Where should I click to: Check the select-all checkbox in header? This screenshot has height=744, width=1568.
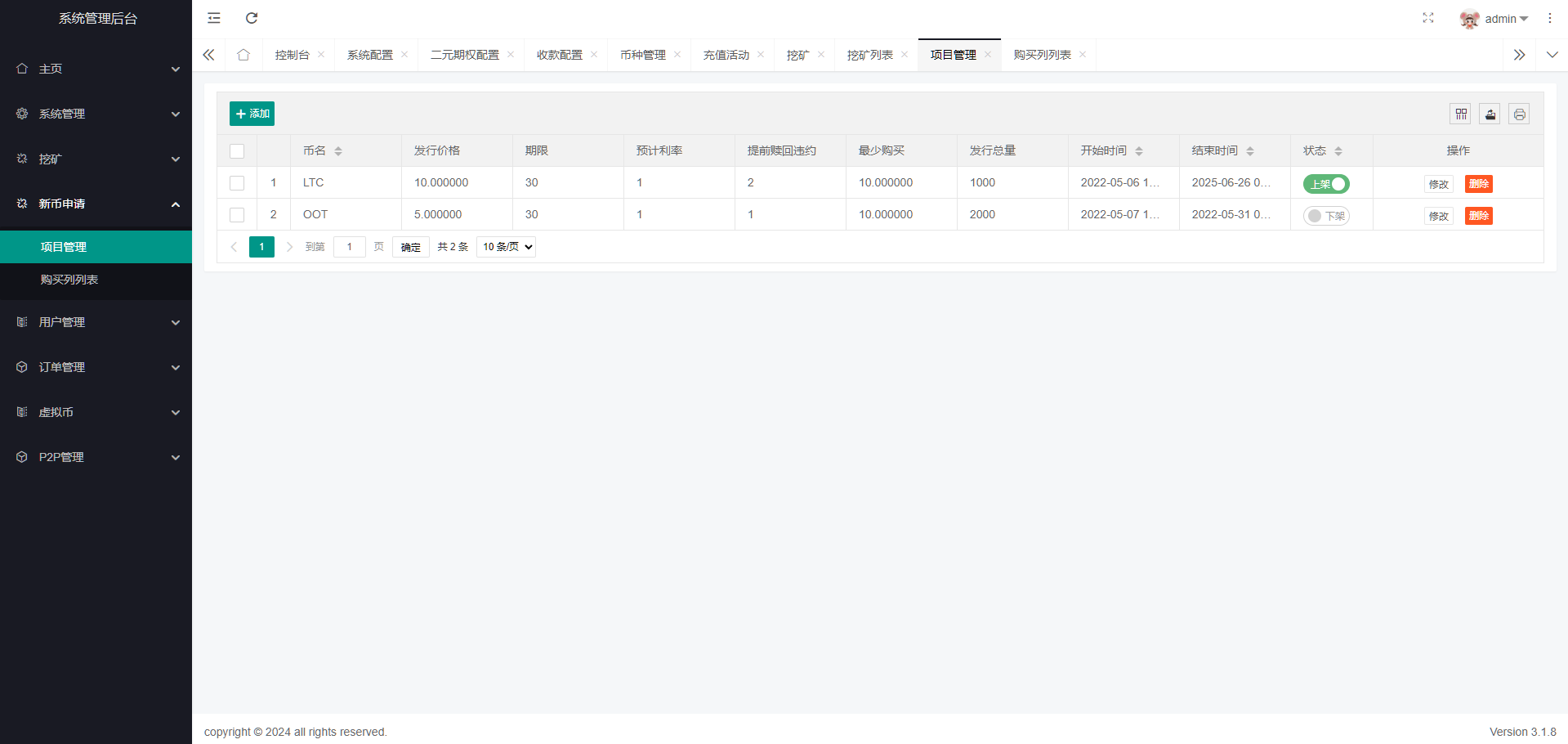click(237, 151)
